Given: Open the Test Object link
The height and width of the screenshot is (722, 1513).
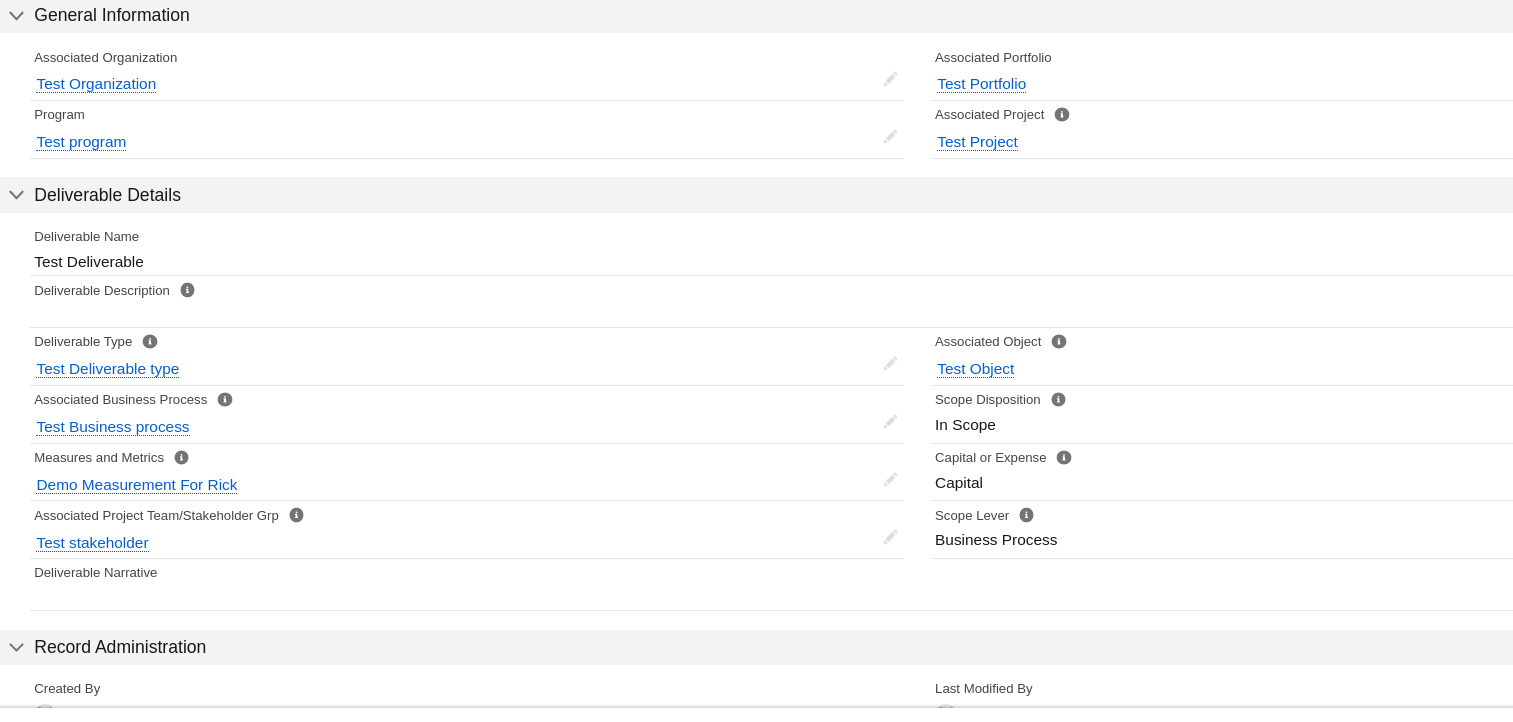Looking at the screenshot, I should pos(975,369).
